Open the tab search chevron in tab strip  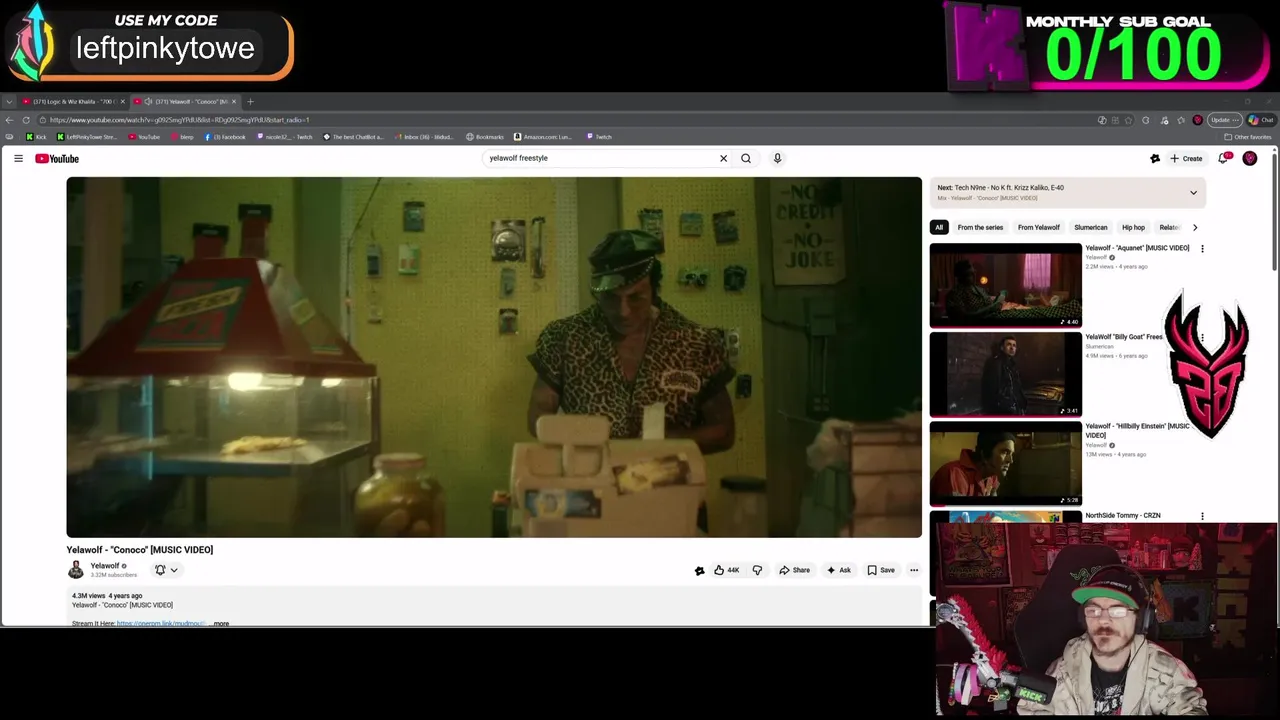9,101
